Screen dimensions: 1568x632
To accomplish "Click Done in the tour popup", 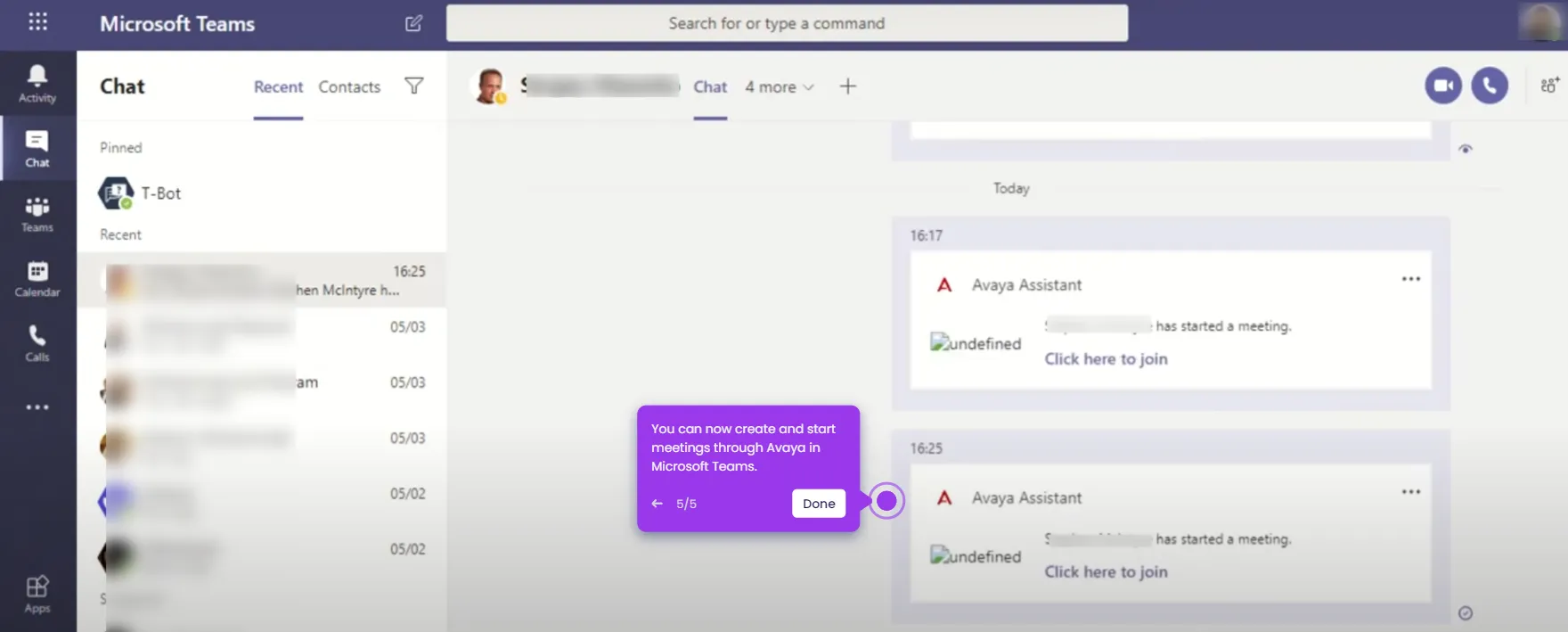I will [819, 504].
